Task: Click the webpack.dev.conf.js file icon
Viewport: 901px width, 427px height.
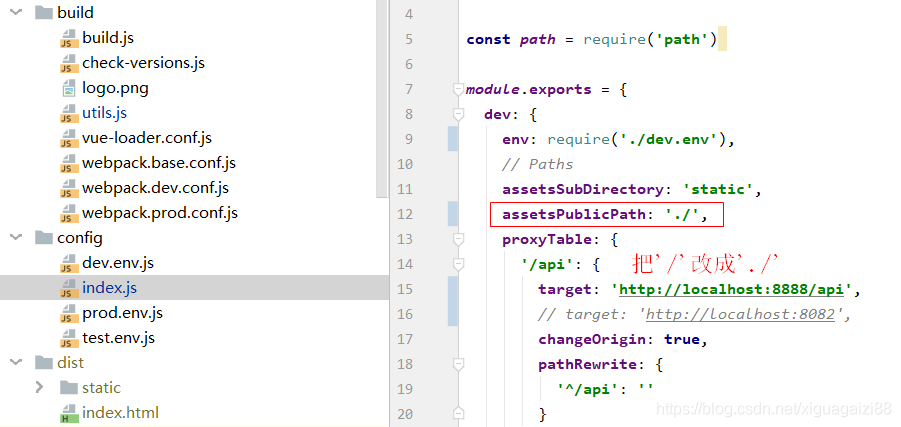Action: coord(68,189)
